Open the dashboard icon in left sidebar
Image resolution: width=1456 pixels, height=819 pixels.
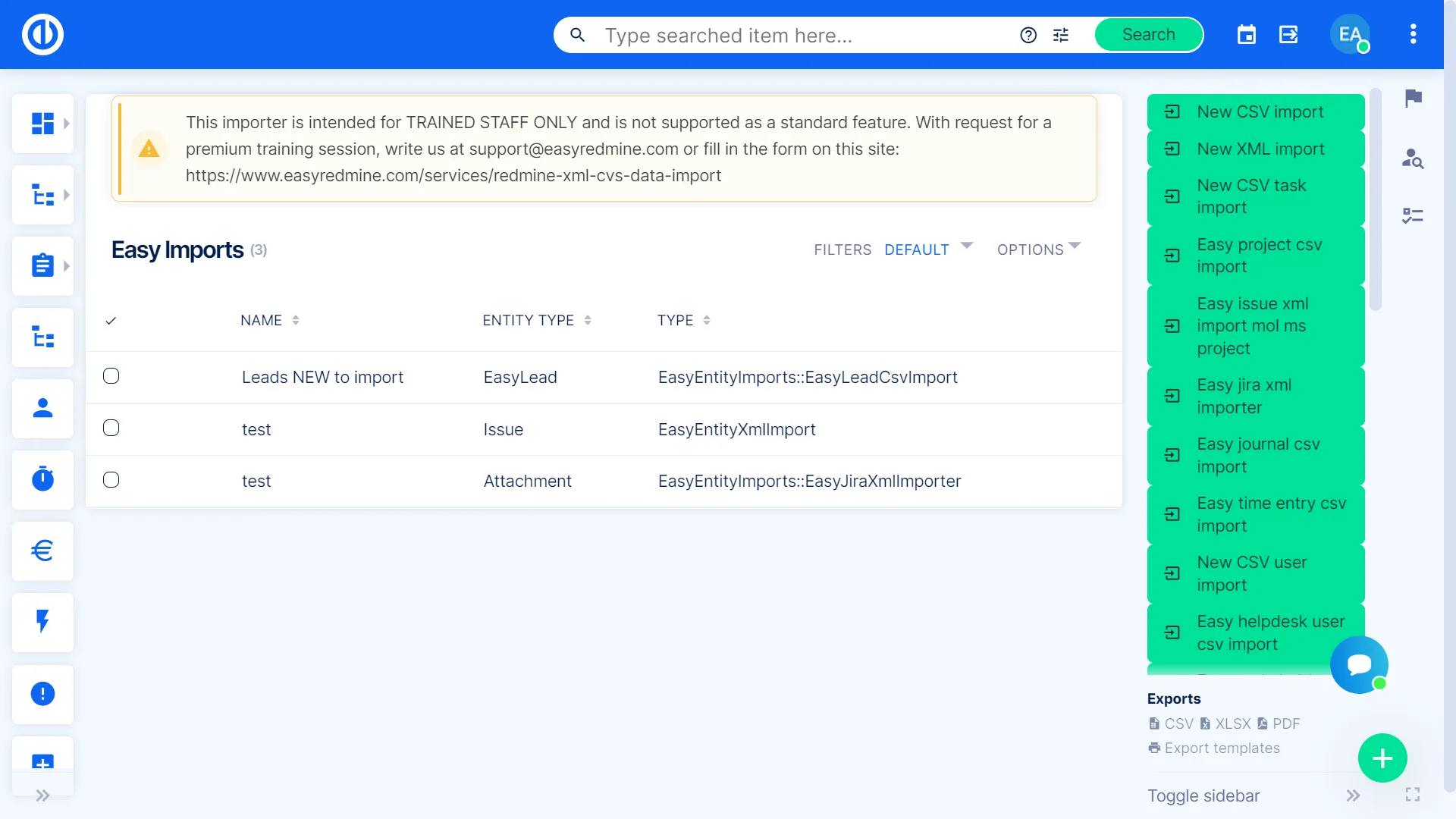tap(42, 124)
